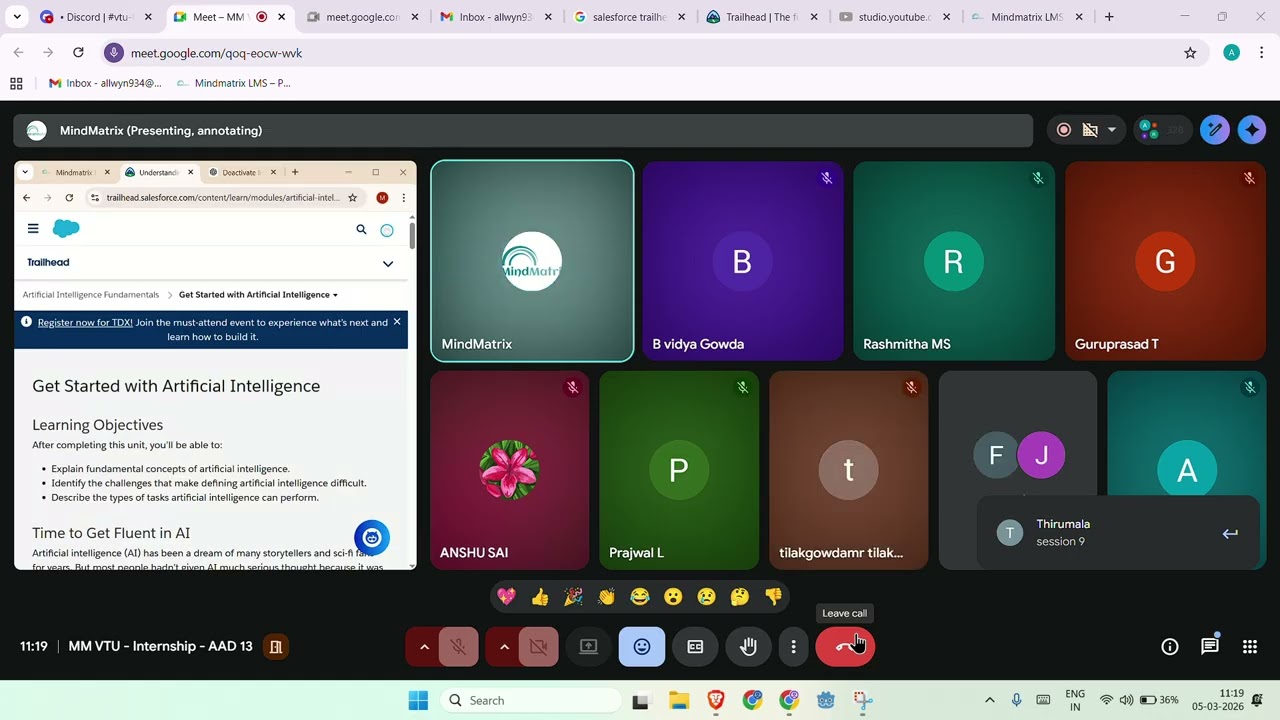The width and height of the screenshot is (1280, 720).
Task: Open File Explorer from taskbar
Action: [x=679, y=700]
